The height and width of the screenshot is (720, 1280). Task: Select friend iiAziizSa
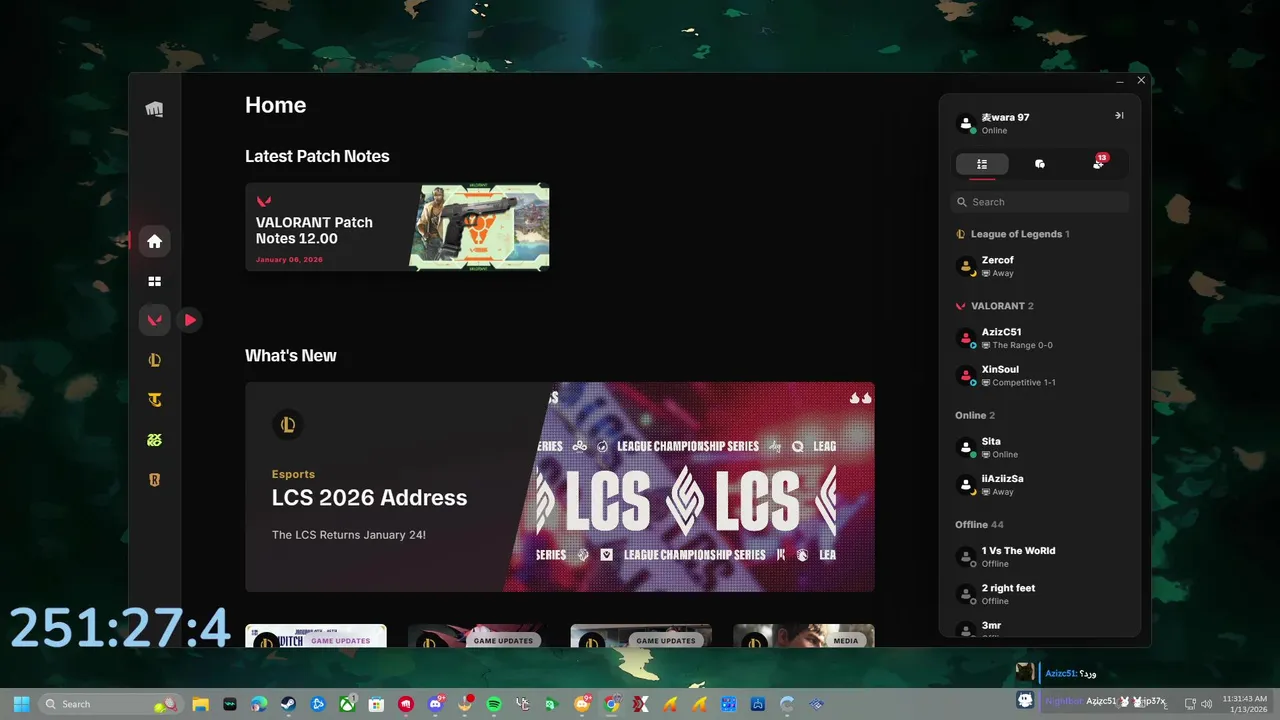(x=1040, y=485)
